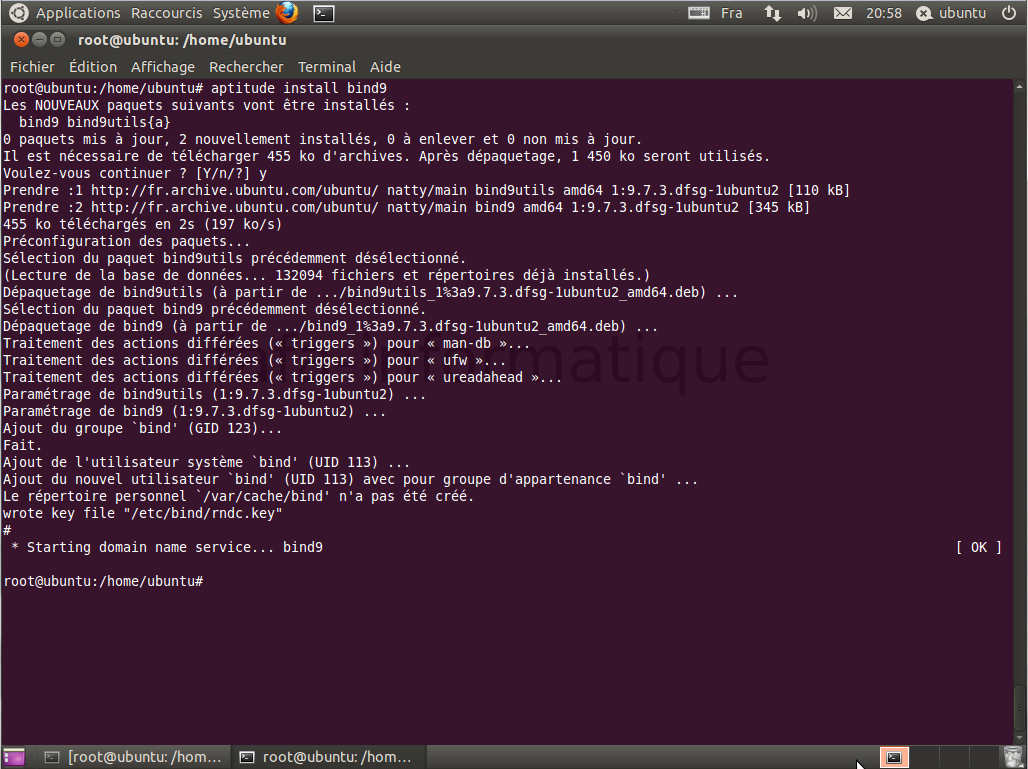Open the Rechercher menu
Screen dimensions: 1028x769
pos(246,67)
